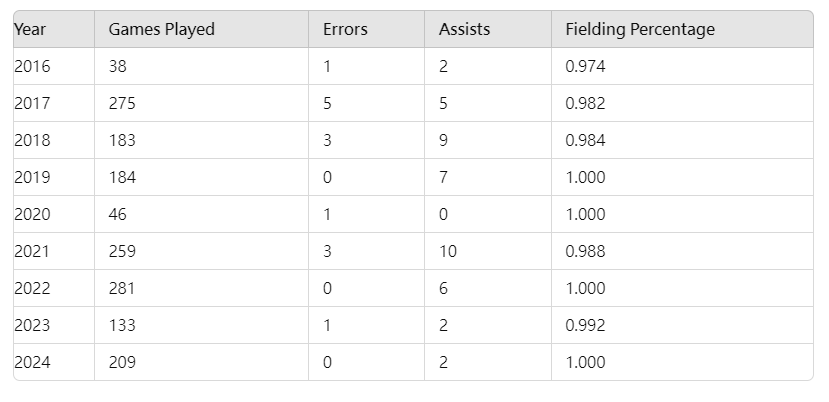This screenshot has width=829, height=402.
Task: Click the 2016 year cell
Action: tap(32, 66)
